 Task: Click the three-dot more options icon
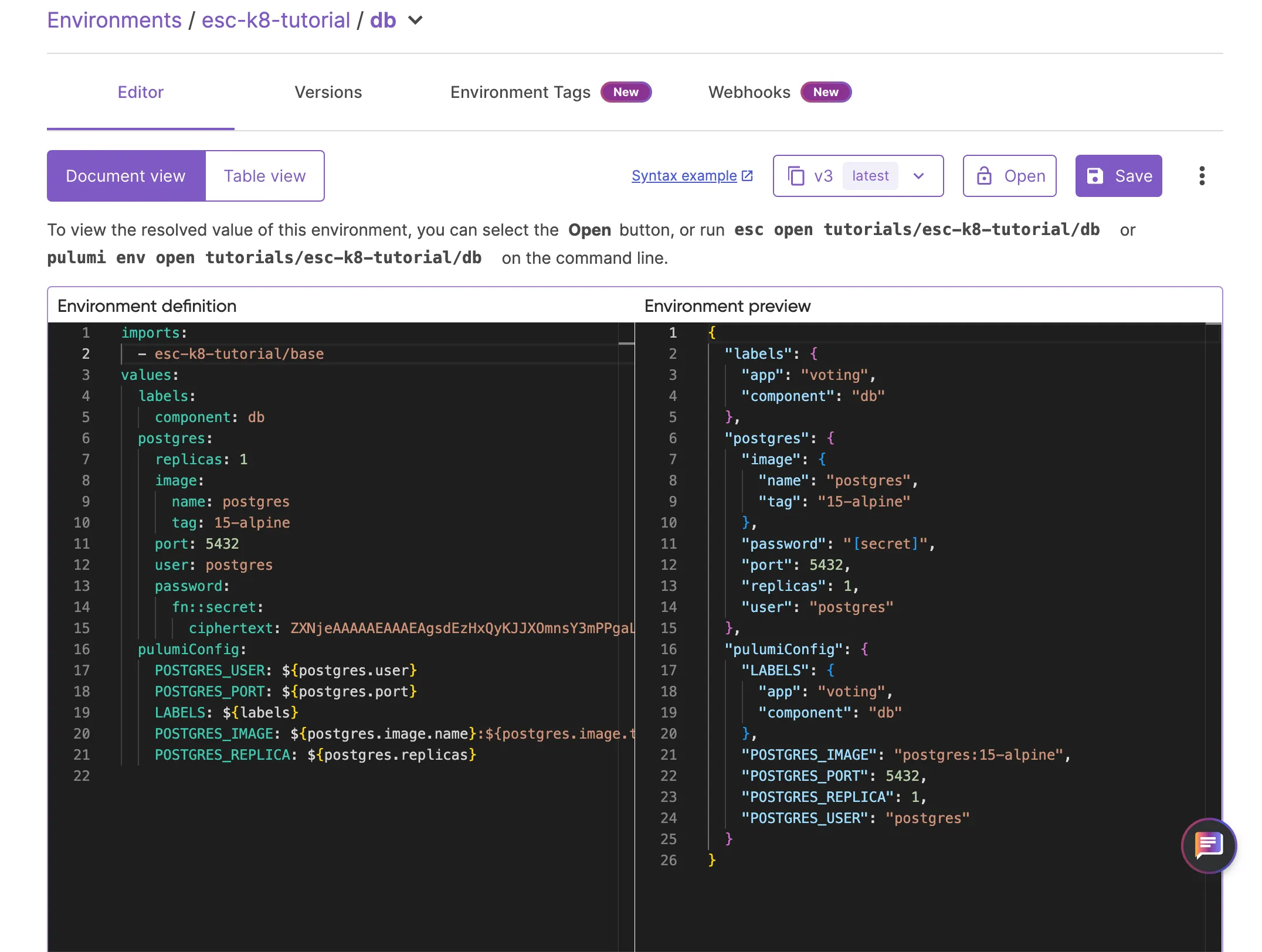tap(1202, 176)
